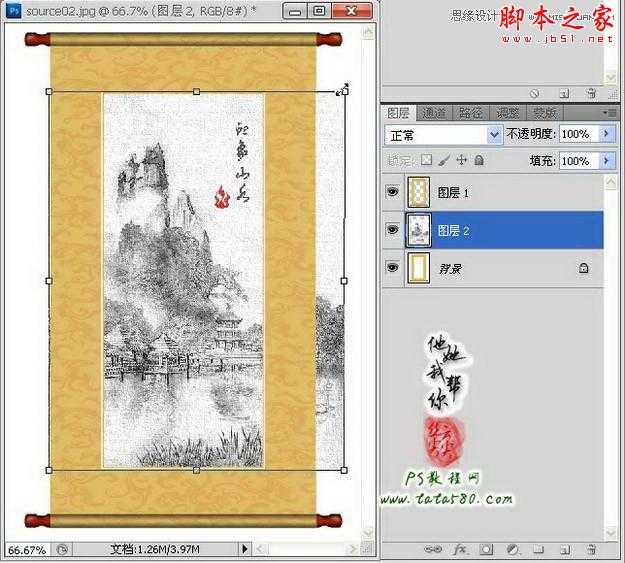Click bottom-right transform handle
The height and width of the screenshot is (563, 625).
(x=344, y=470)
